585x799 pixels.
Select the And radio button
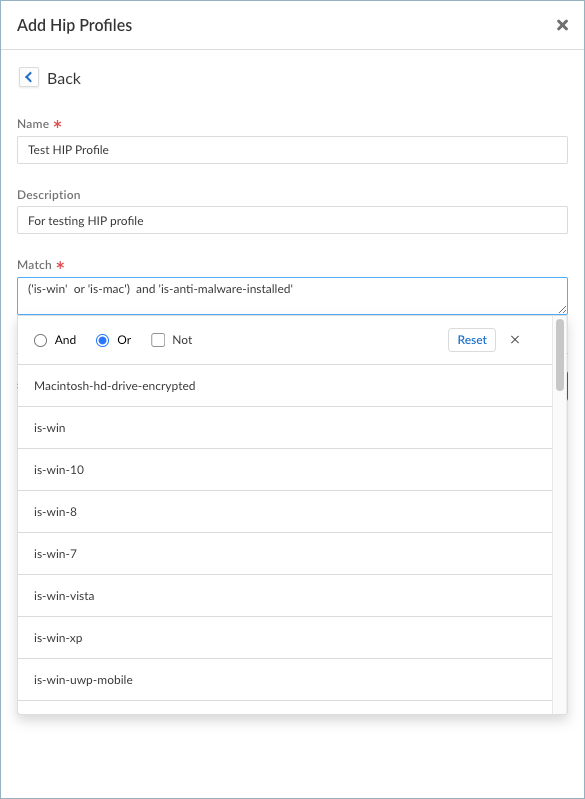point(40,340)
